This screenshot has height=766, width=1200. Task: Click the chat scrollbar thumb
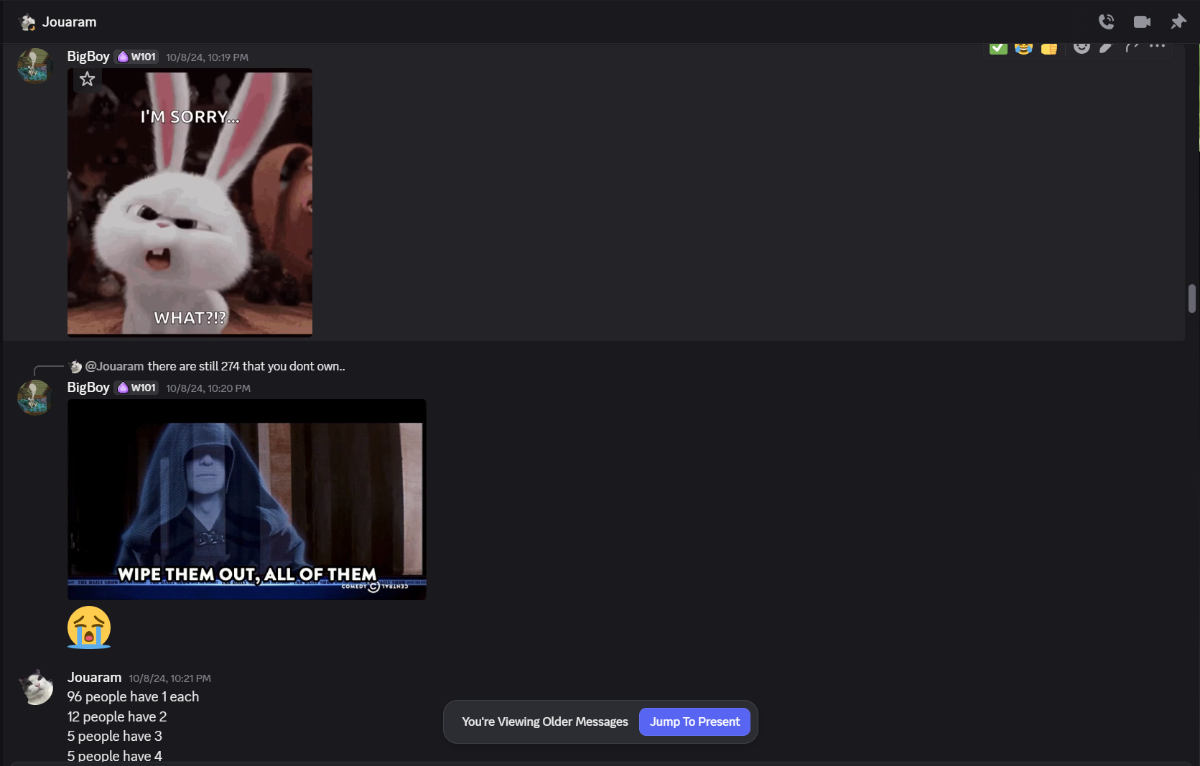(x=1191, y=298)
